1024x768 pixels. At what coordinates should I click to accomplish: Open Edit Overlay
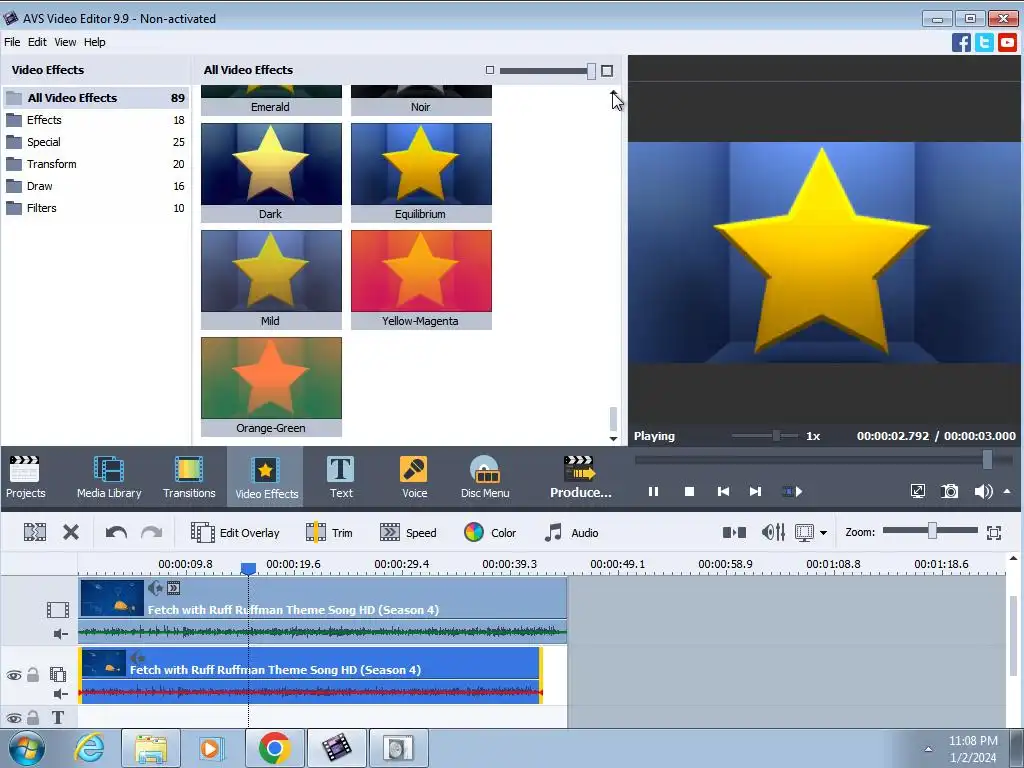(235, 533)
